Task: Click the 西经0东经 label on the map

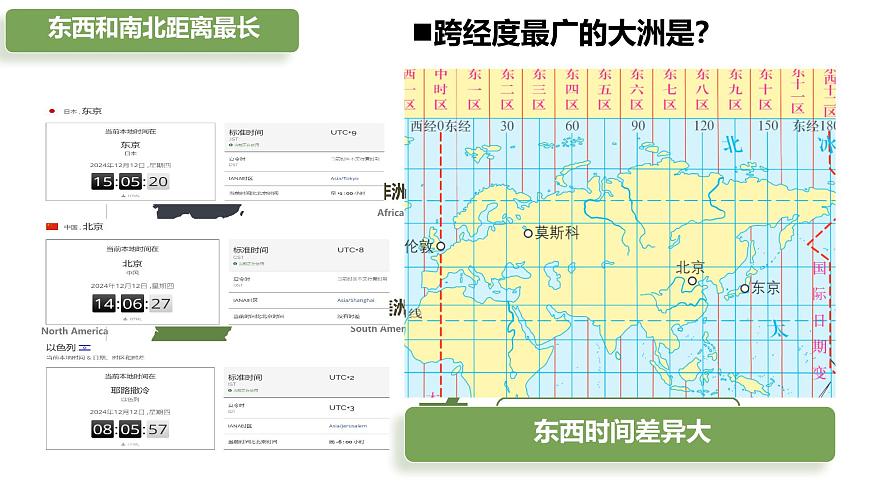Action: point(441,127)
